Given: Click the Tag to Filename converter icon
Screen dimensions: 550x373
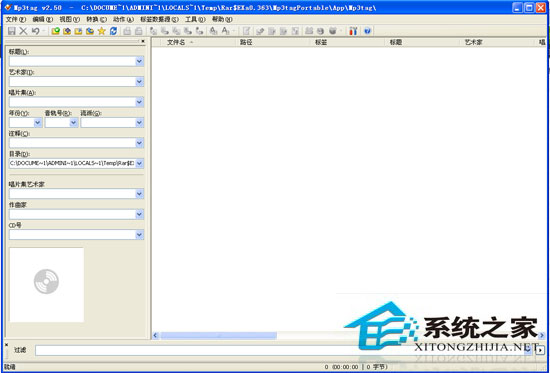Looking at the screenshot, I should click(x=153, y=31).
